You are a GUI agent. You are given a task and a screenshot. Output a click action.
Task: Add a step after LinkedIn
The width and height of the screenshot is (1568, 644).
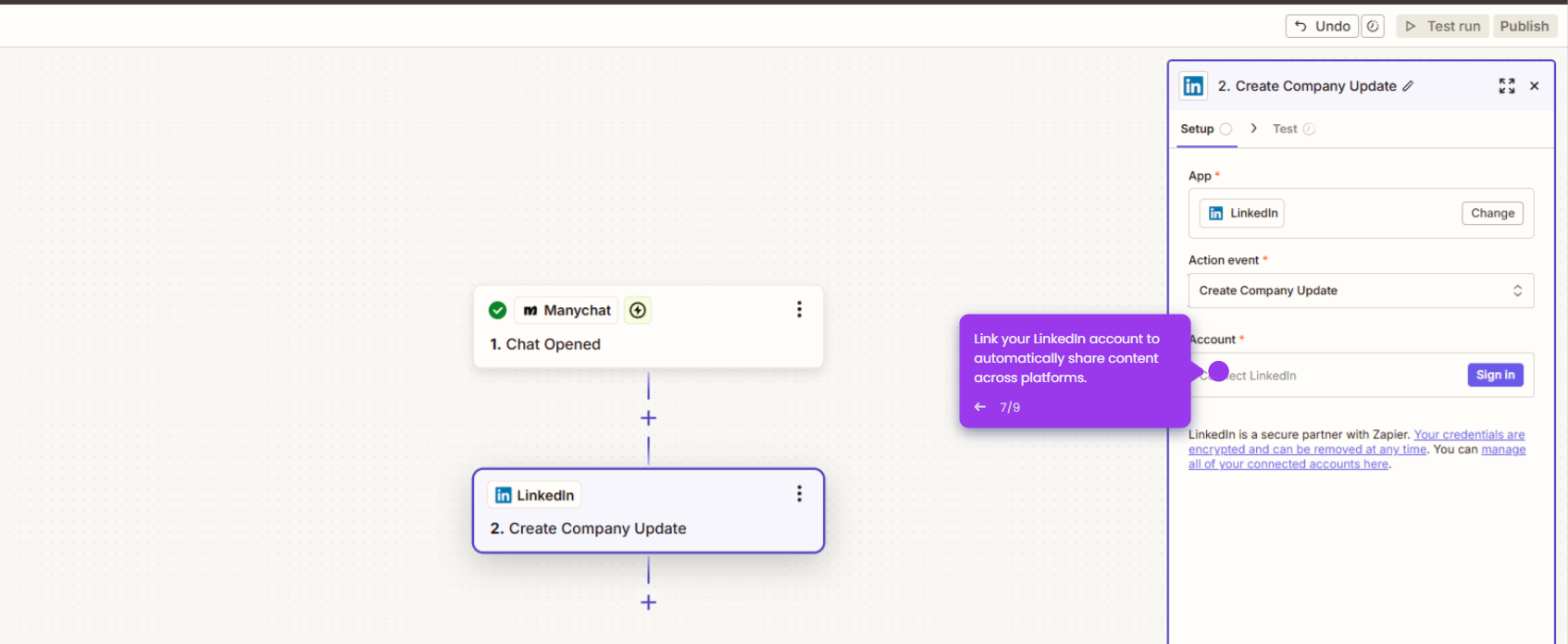click(x=648, y=602)
